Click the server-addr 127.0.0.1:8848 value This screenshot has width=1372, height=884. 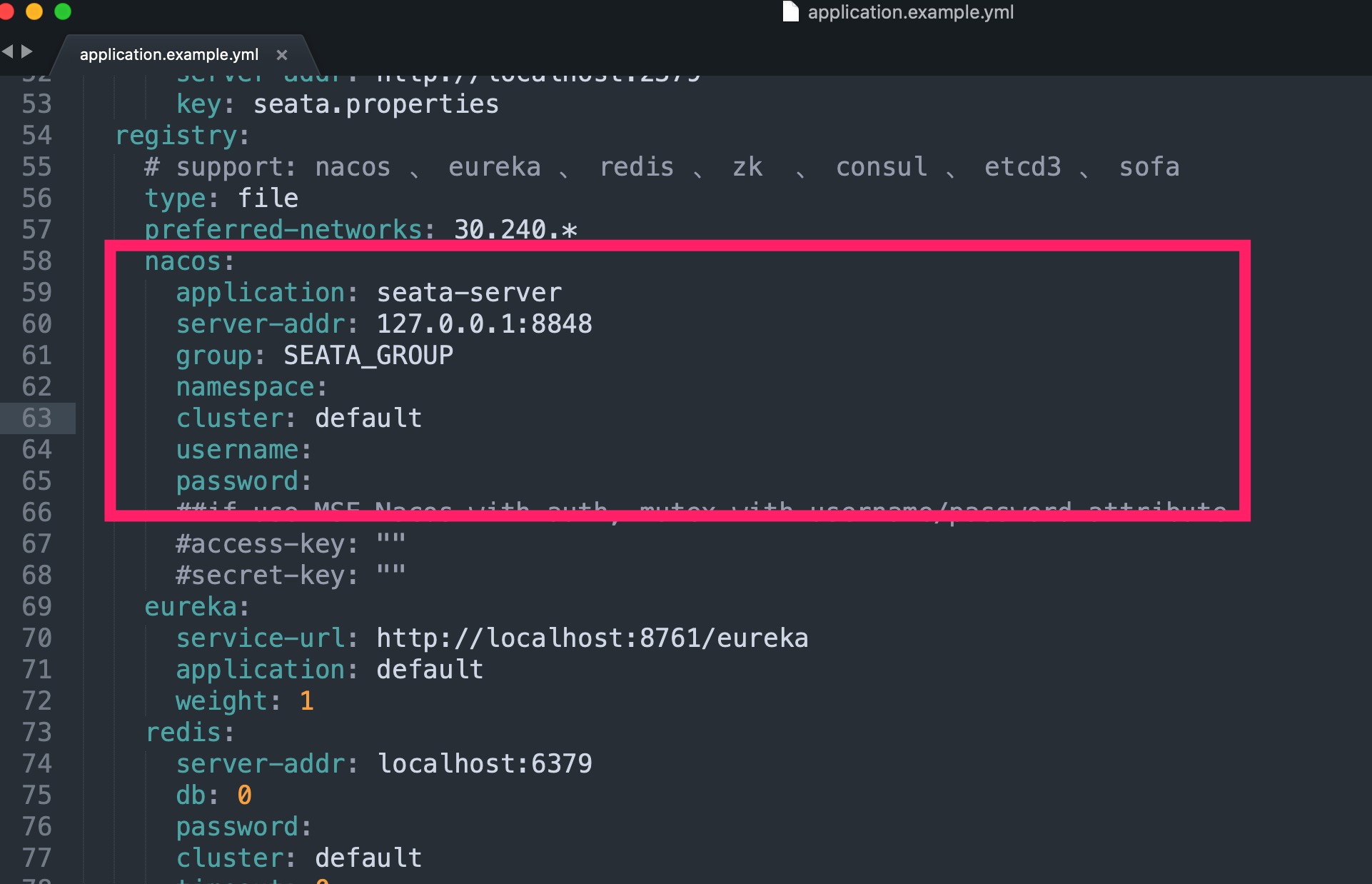click(484, 323)
